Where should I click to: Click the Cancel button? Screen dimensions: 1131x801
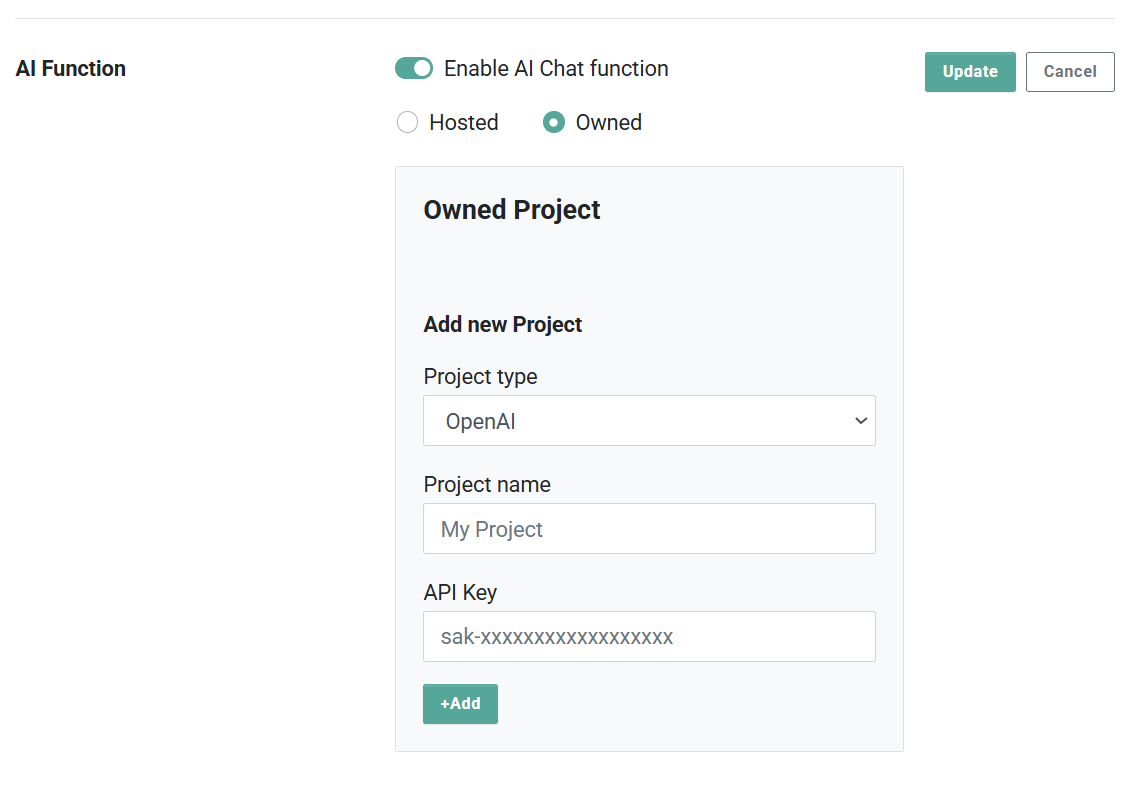(1070, 71)
